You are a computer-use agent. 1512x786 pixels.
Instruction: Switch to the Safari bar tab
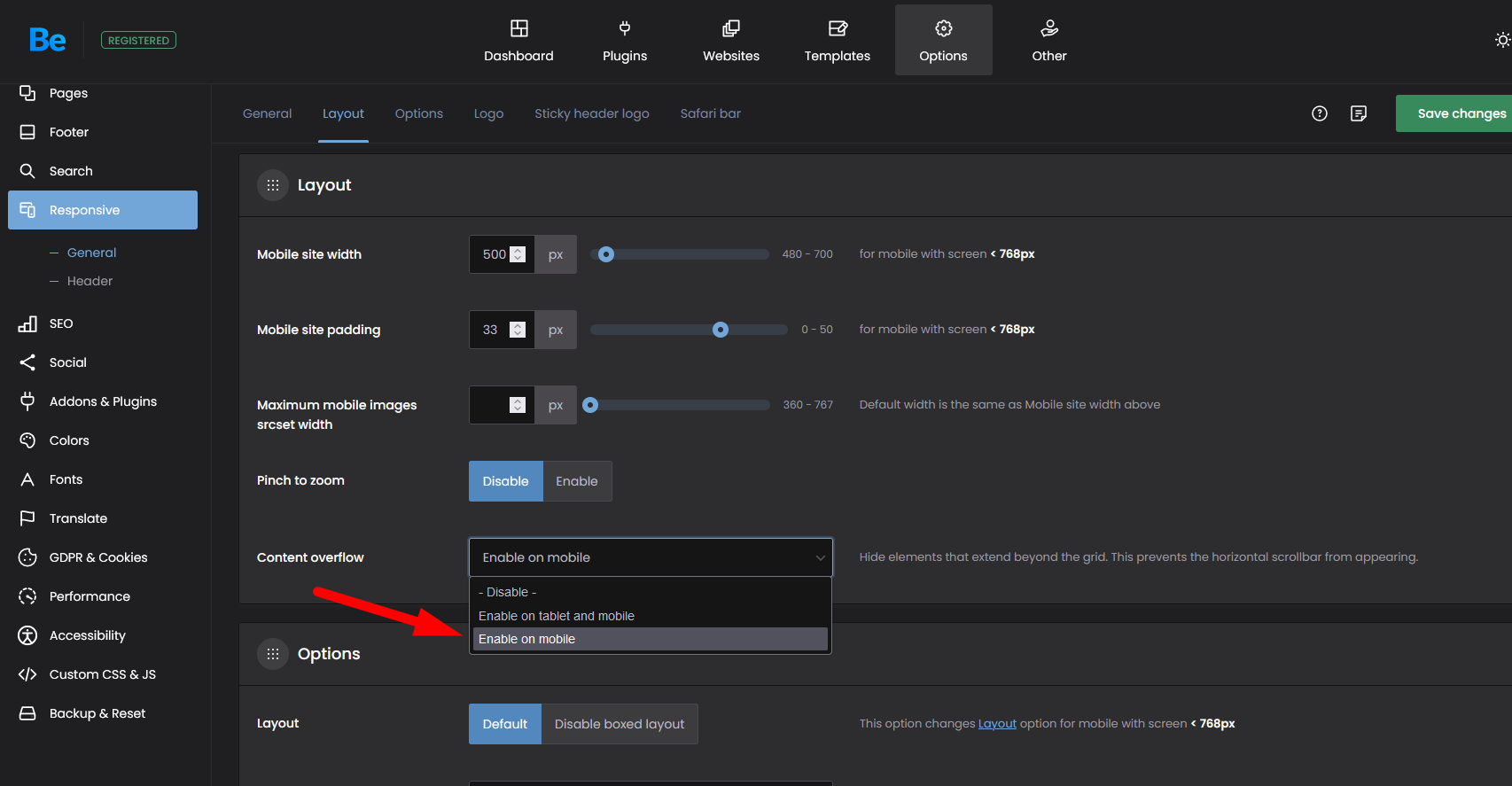(711, 113)
